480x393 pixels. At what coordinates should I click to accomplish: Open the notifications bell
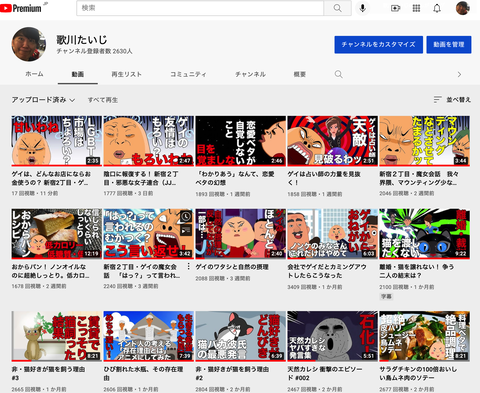(437, 8)
